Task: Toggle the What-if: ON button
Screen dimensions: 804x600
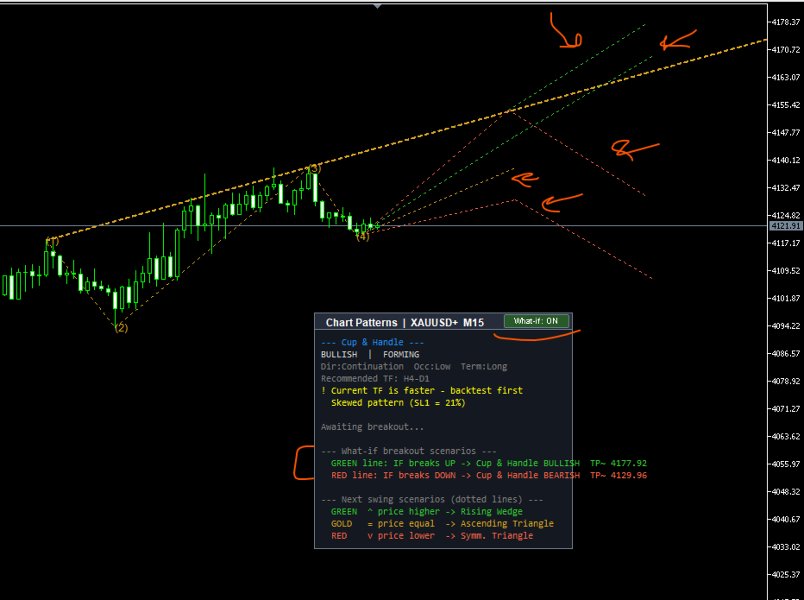Action: 537,321
